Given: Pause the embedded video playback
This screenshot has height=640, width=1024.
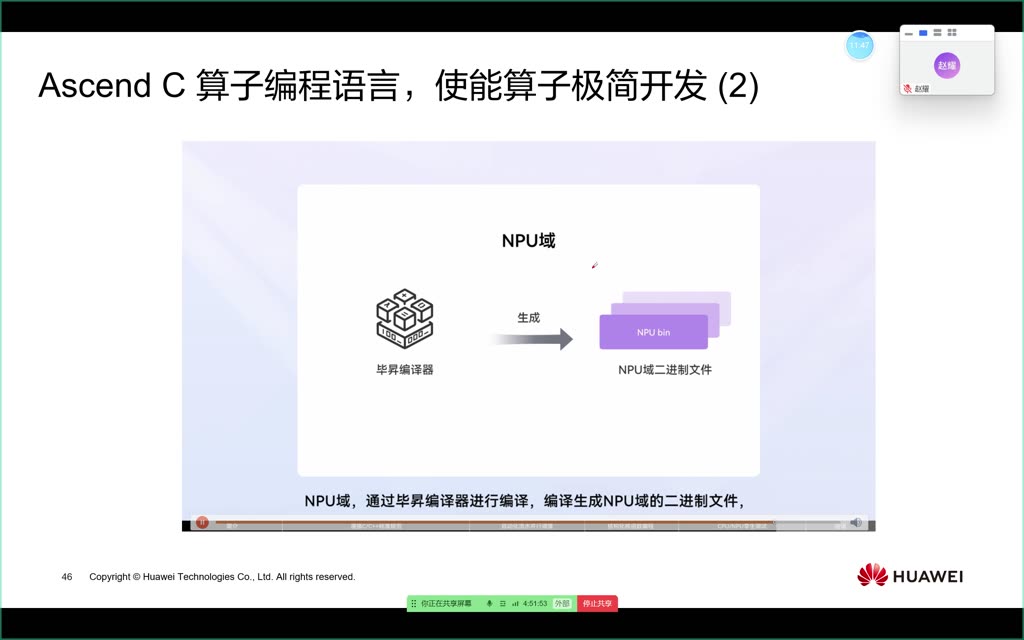Looking at the screenshot, I should pos(202,522).
